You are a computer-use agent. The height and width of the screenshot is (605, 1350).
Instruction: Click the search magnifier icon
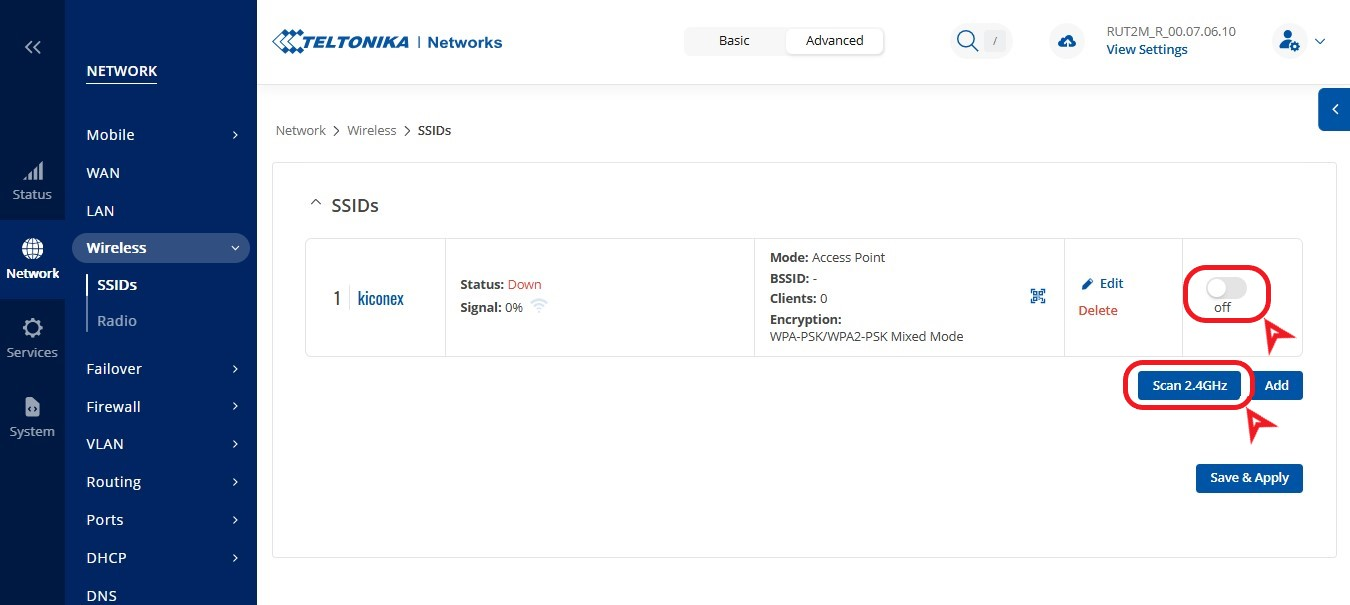tap(966, 41)
